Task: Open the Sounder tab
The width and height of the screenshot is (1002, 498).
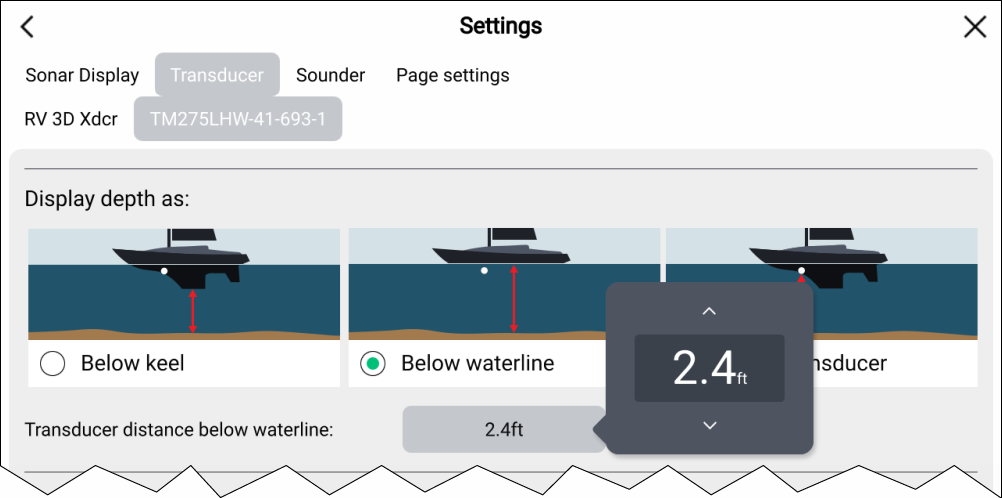Action: click(x=330, y=75)
